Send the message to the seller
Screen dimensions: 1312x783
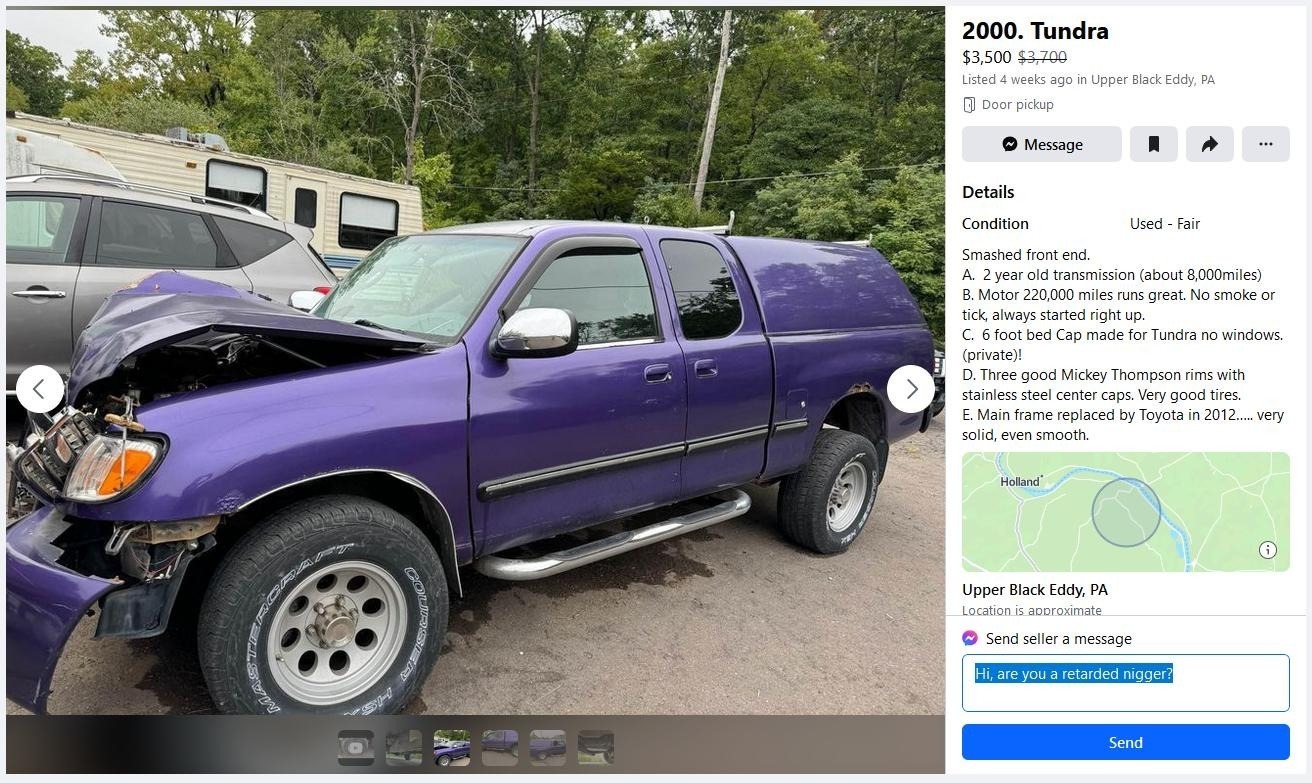click(1125, 742)
